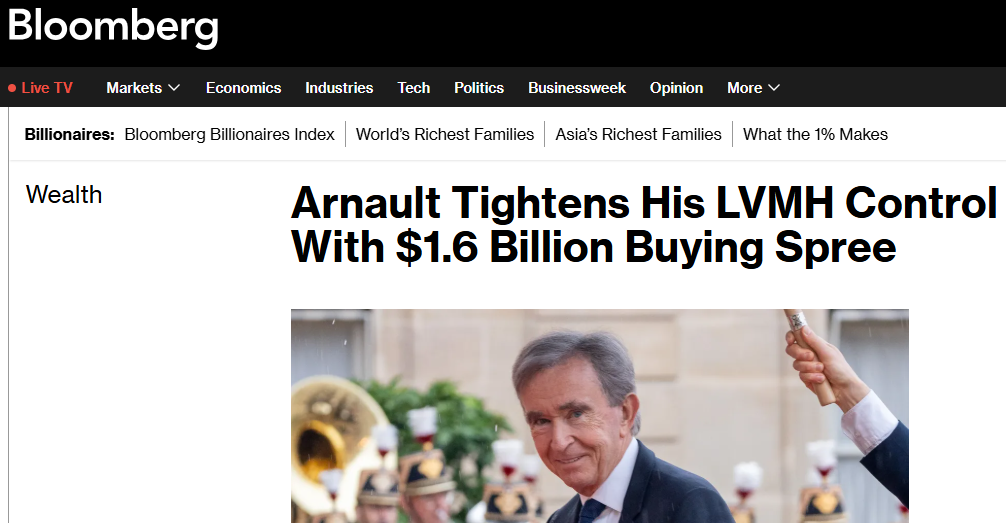
Task: Expand the More menu chevron
Action: (x=774, y=87)
